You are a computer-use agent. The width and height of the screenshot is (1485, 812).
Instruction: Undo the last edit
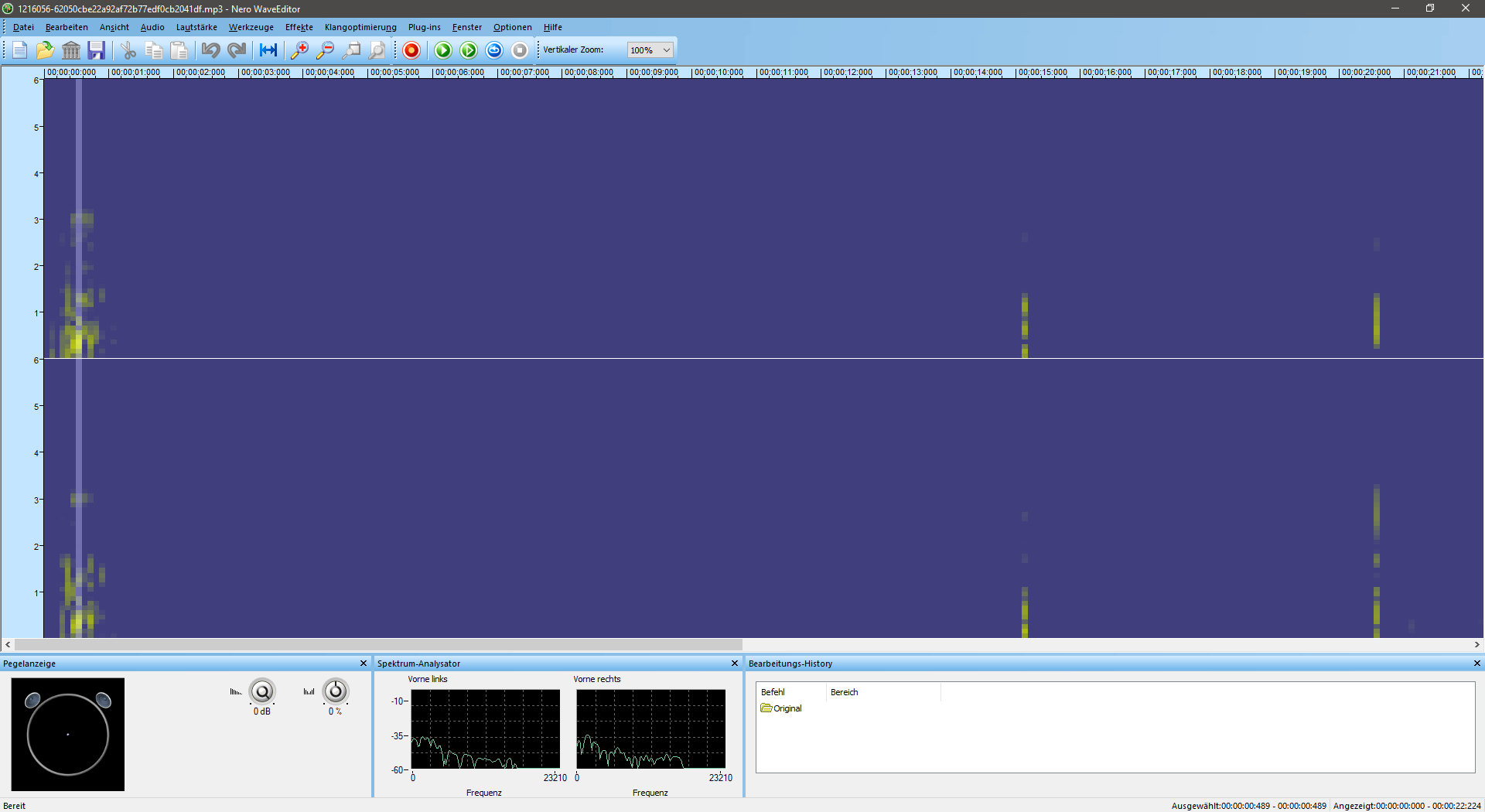210,50
